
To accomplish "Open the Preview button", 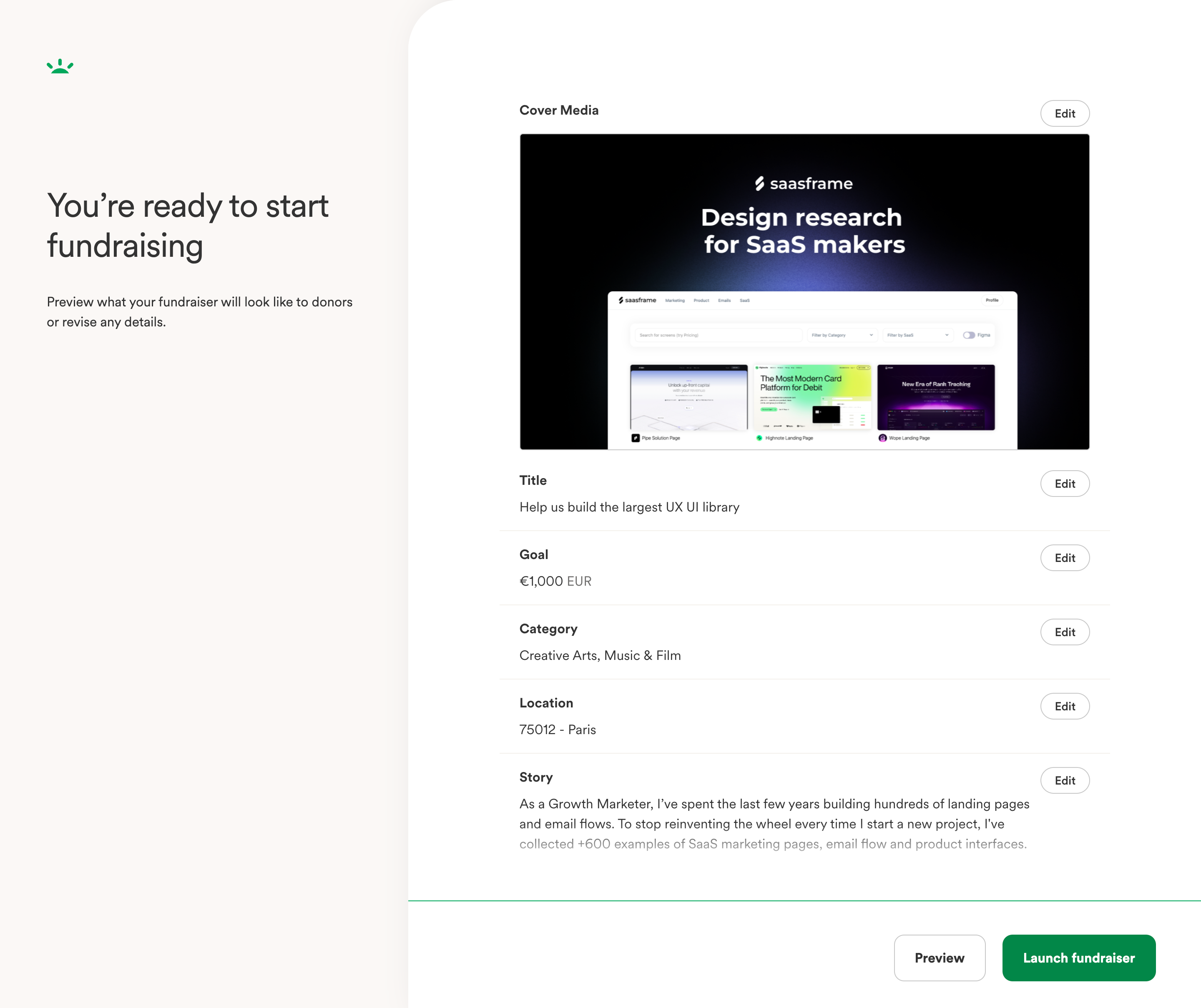I will (x=939, y=958).
